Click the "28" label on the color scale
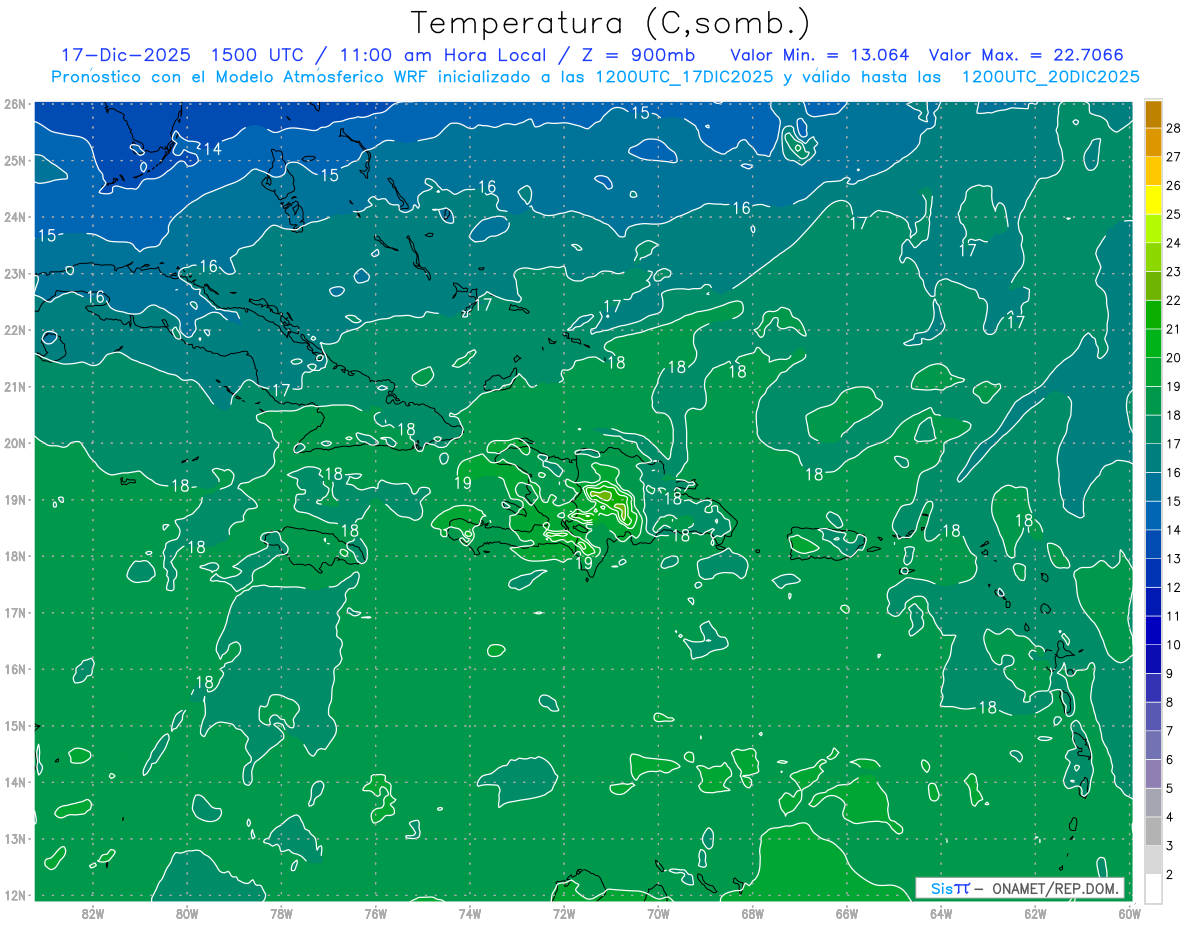This screenshot has width=1200, height=927. pyautogui.click(x=1173, y=128)
